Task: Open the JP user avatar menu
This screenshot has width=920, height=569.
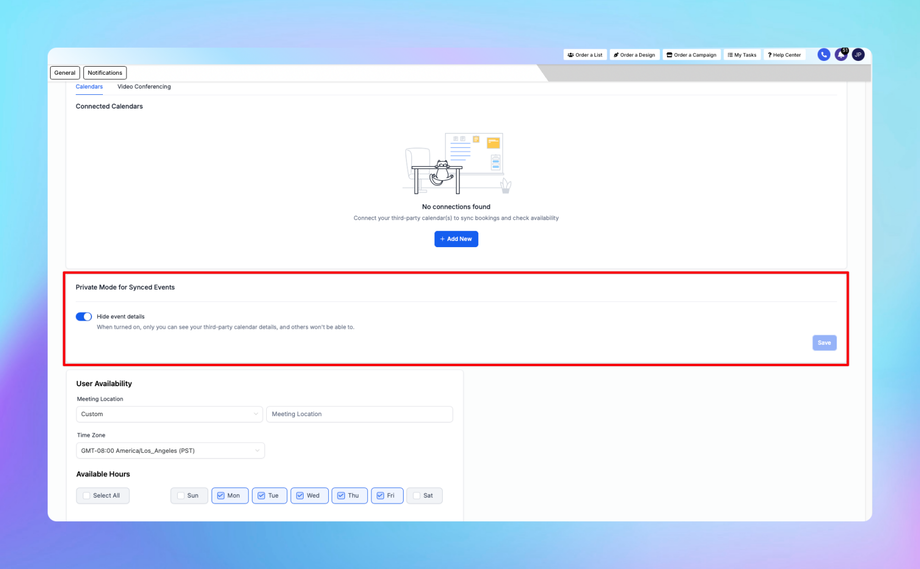Action: 858,55
